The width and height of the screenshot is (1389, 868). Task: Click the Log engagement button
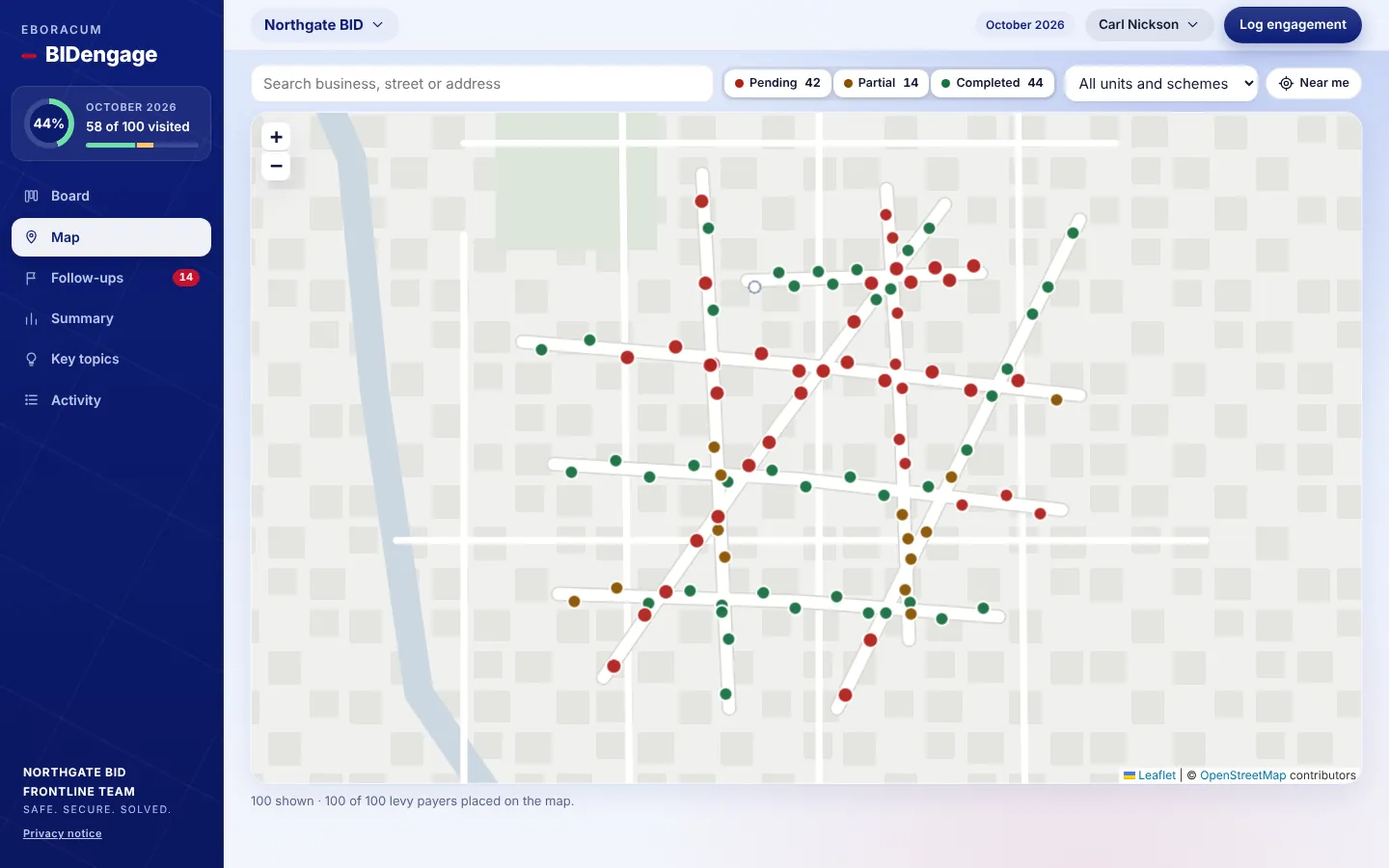pos(1293,25)
